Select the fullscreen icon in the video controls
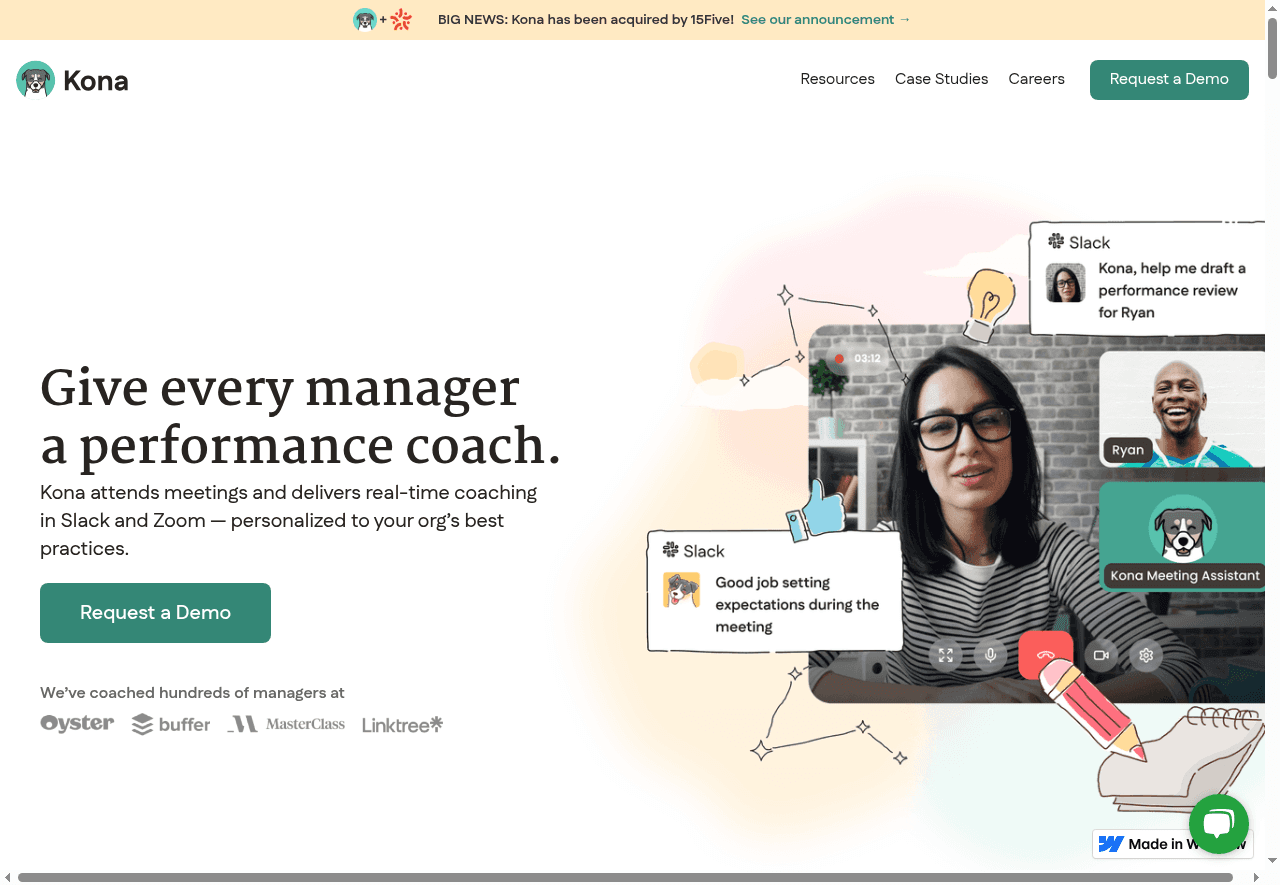The image size is (1280, 885). click(945, 655)
